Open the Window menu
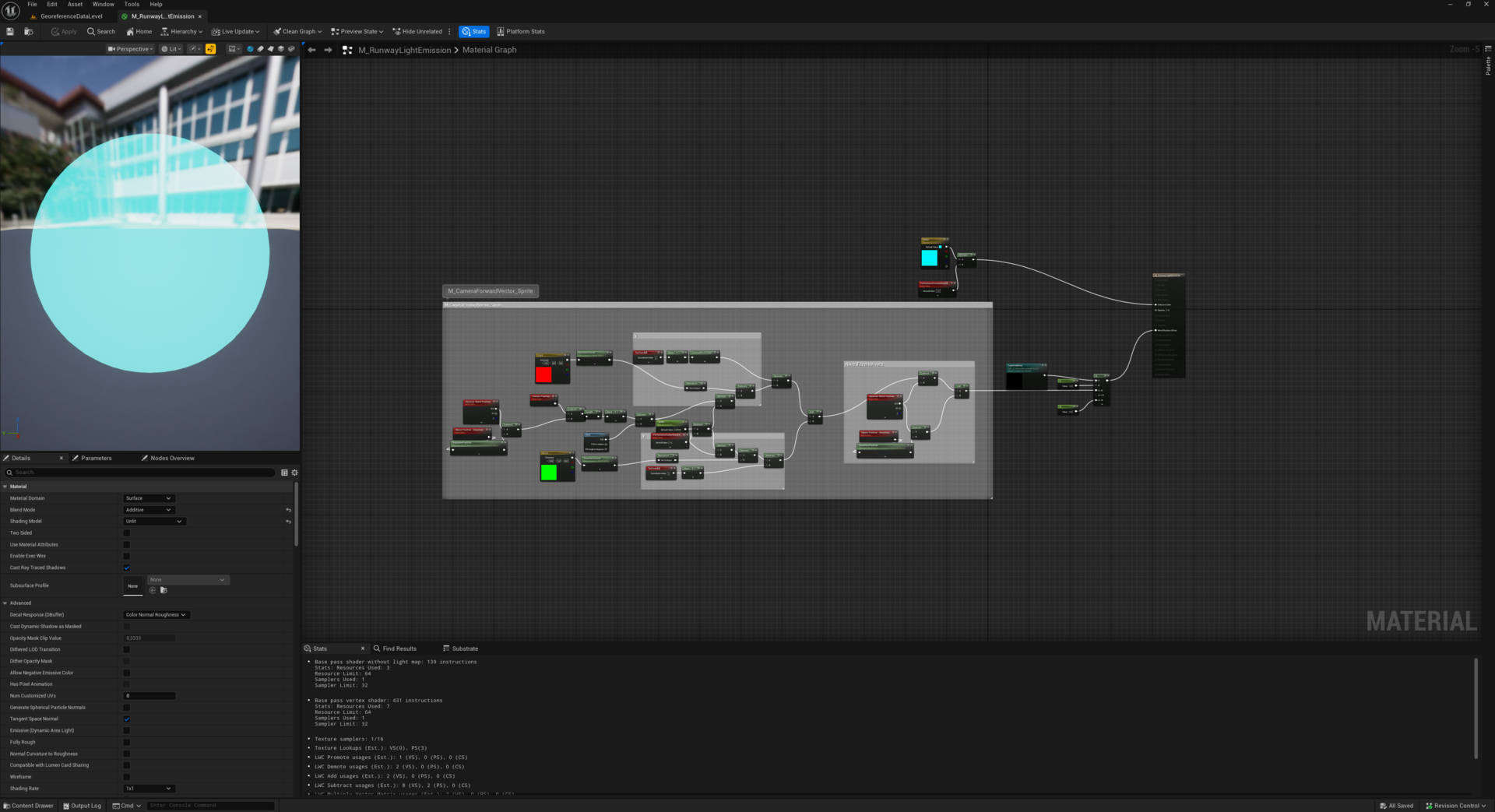 pyautogui.click(x=103, y=5)
